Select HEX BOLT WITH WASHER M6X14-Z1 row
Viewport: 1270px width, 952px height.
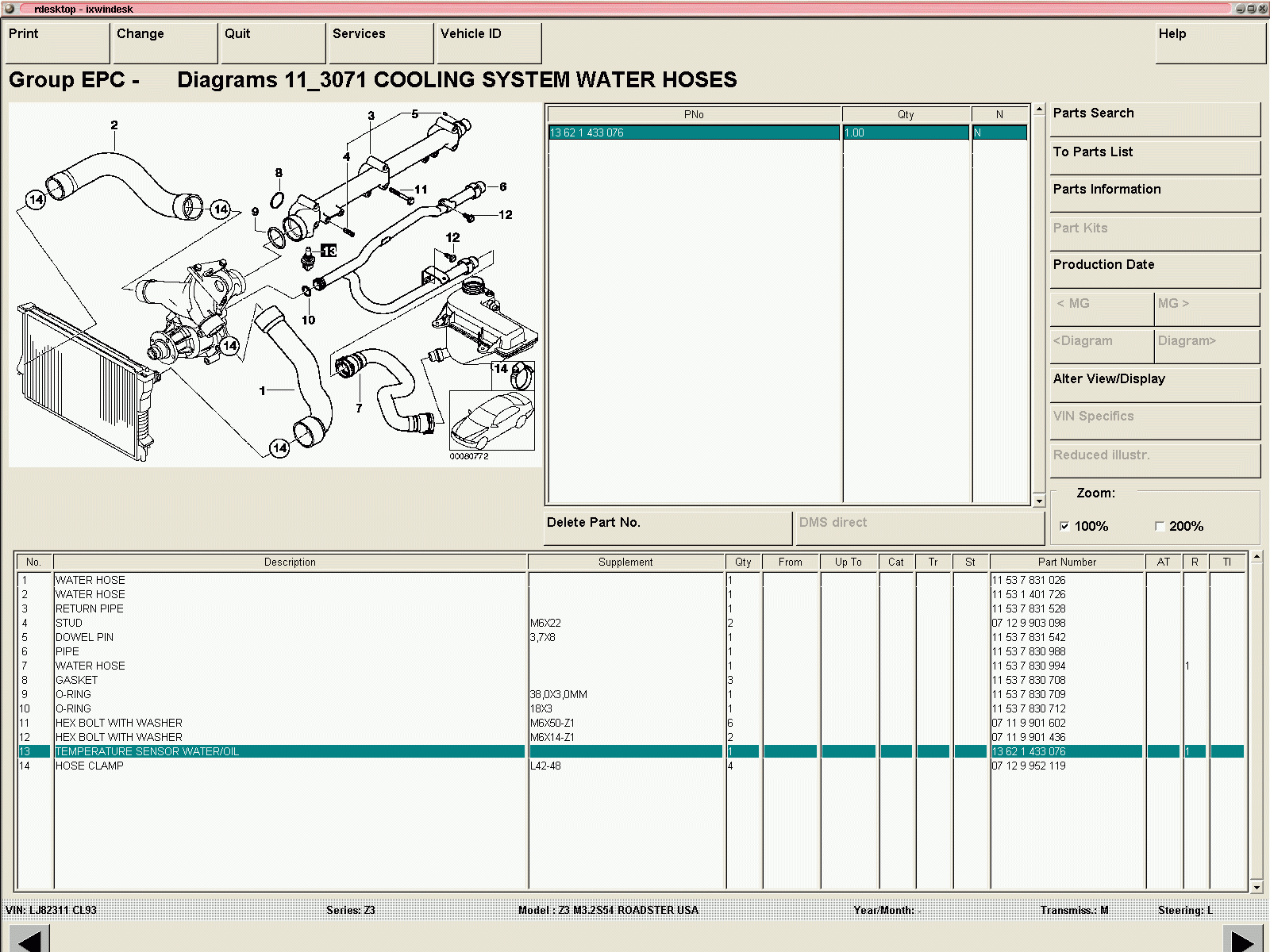tap(631, 737)
